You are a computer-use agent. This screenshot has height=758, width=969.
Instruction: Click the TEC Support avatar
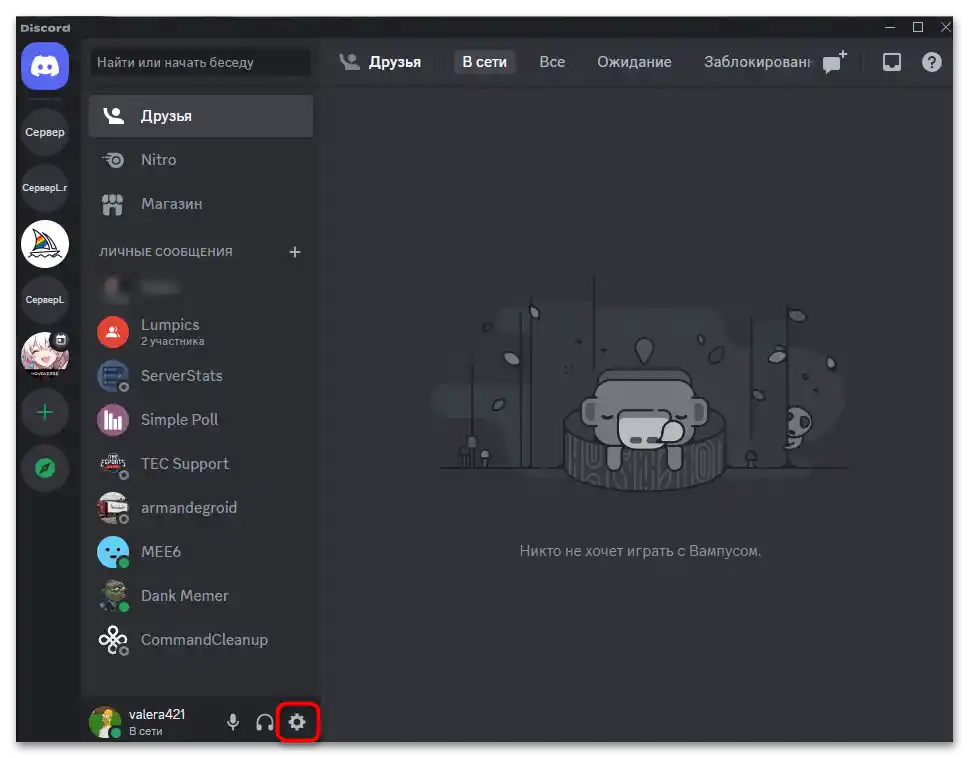coord(113,464)
